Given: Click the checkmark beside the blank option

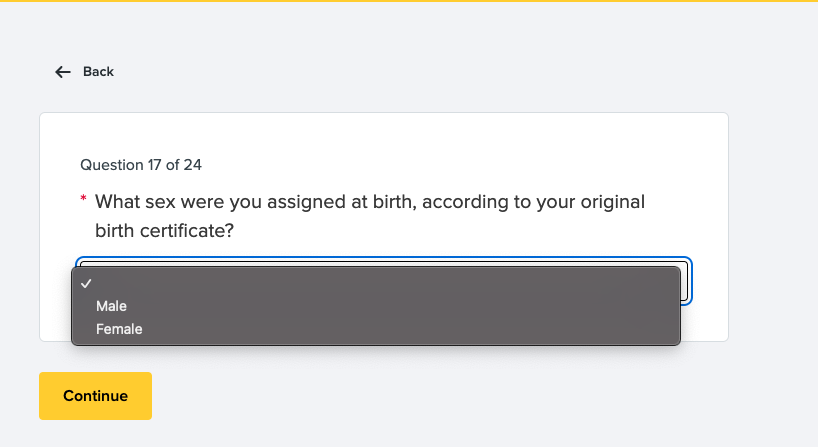Looking at the screenshot, I should point(86,284).
